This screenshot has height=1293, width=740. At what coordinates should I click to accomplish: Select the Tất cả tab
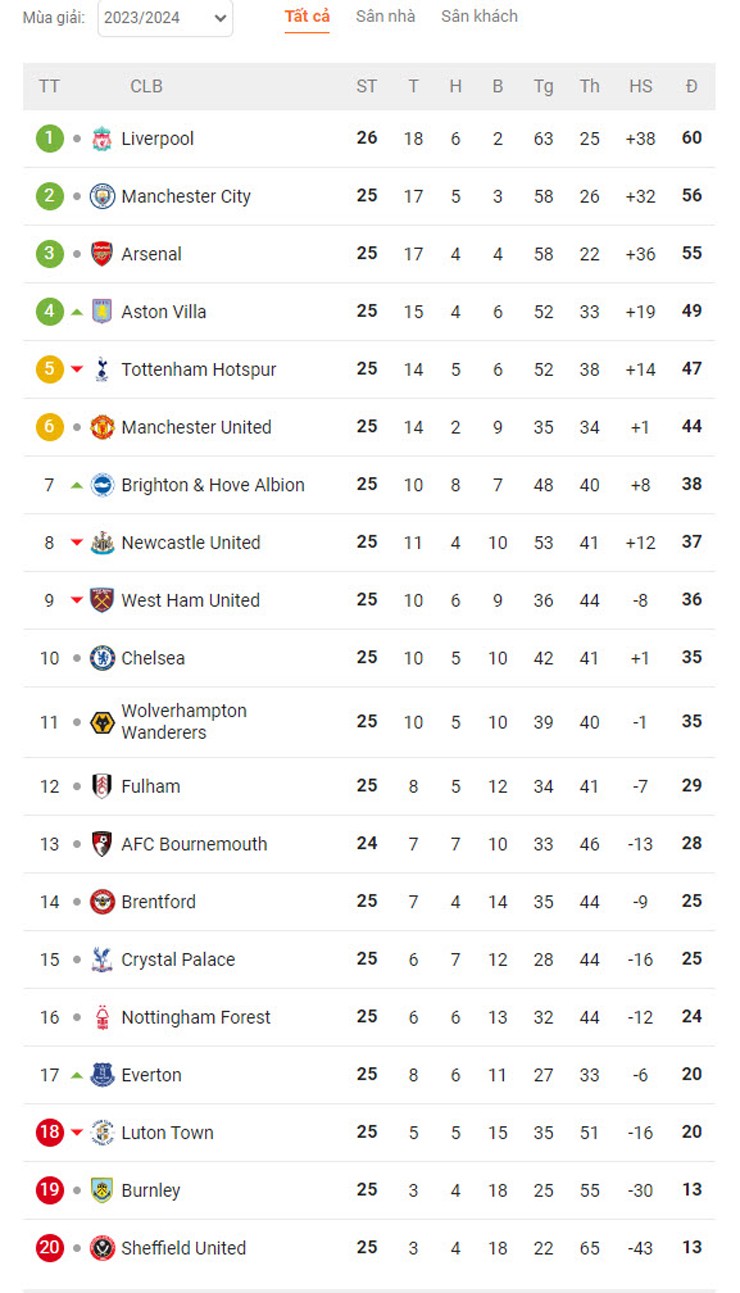(x=307, y=16)
